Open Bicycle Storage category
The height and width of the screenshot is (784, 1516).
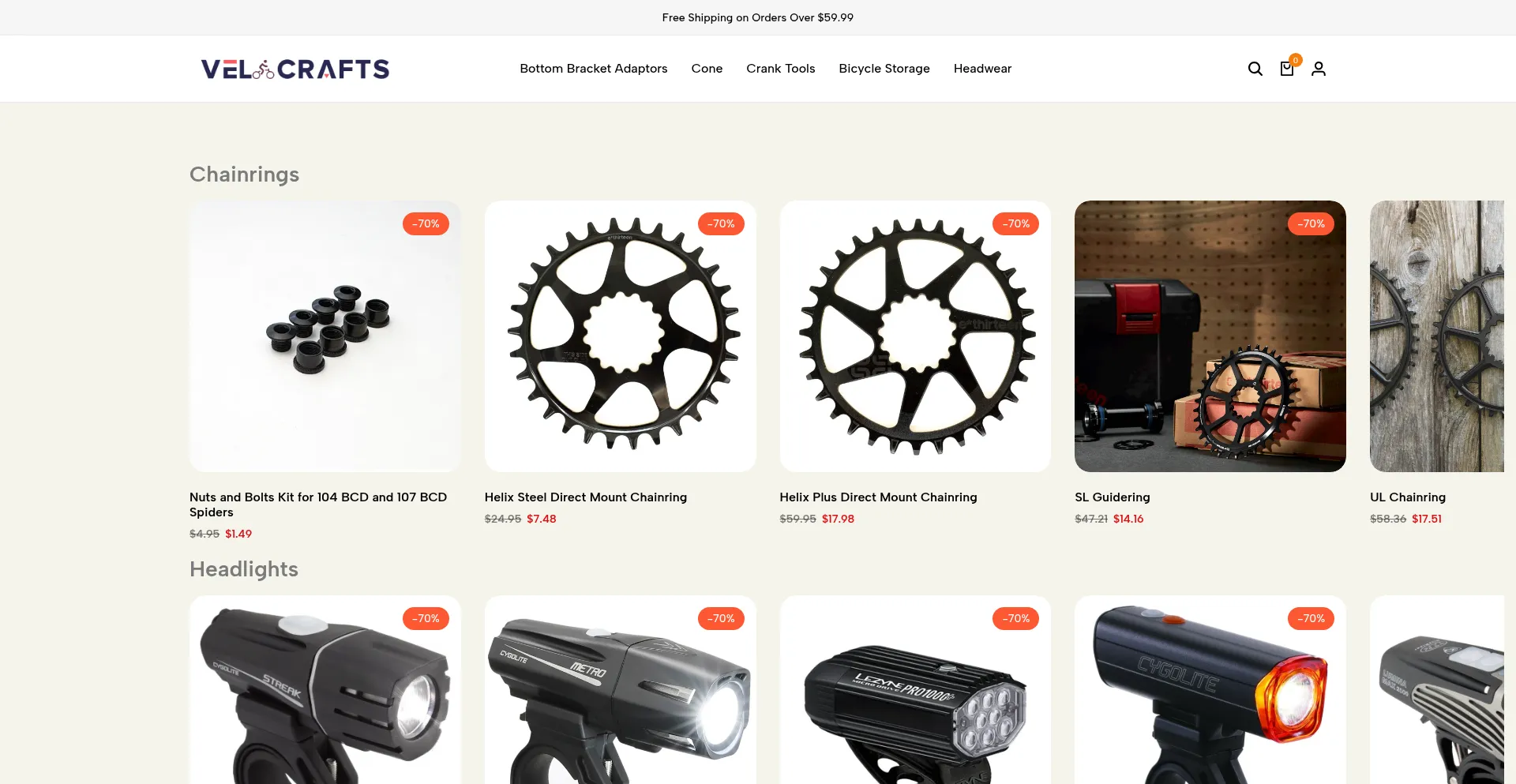click(884, 69)
